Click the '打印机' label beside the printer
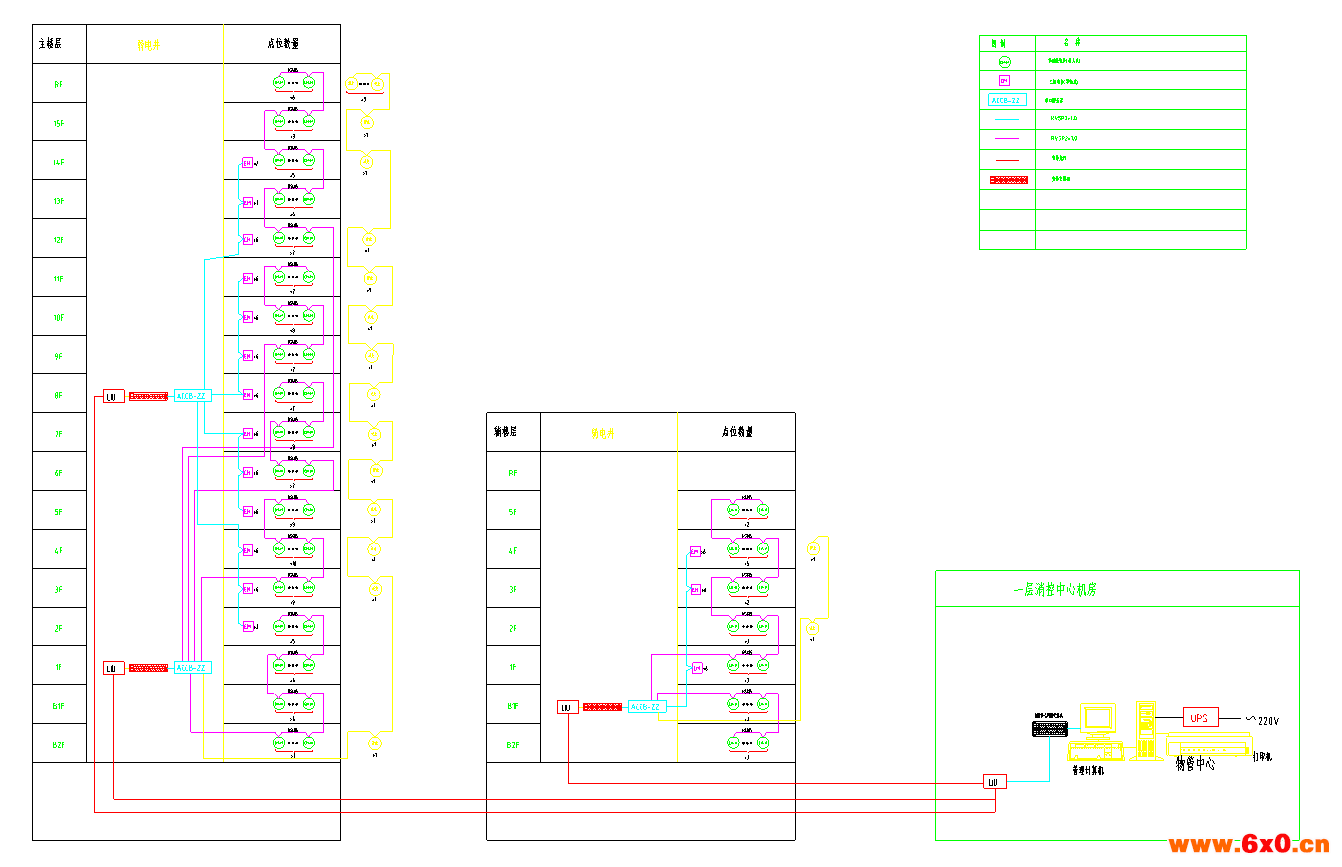The image size is (1342, 867). click(1262, 757)
